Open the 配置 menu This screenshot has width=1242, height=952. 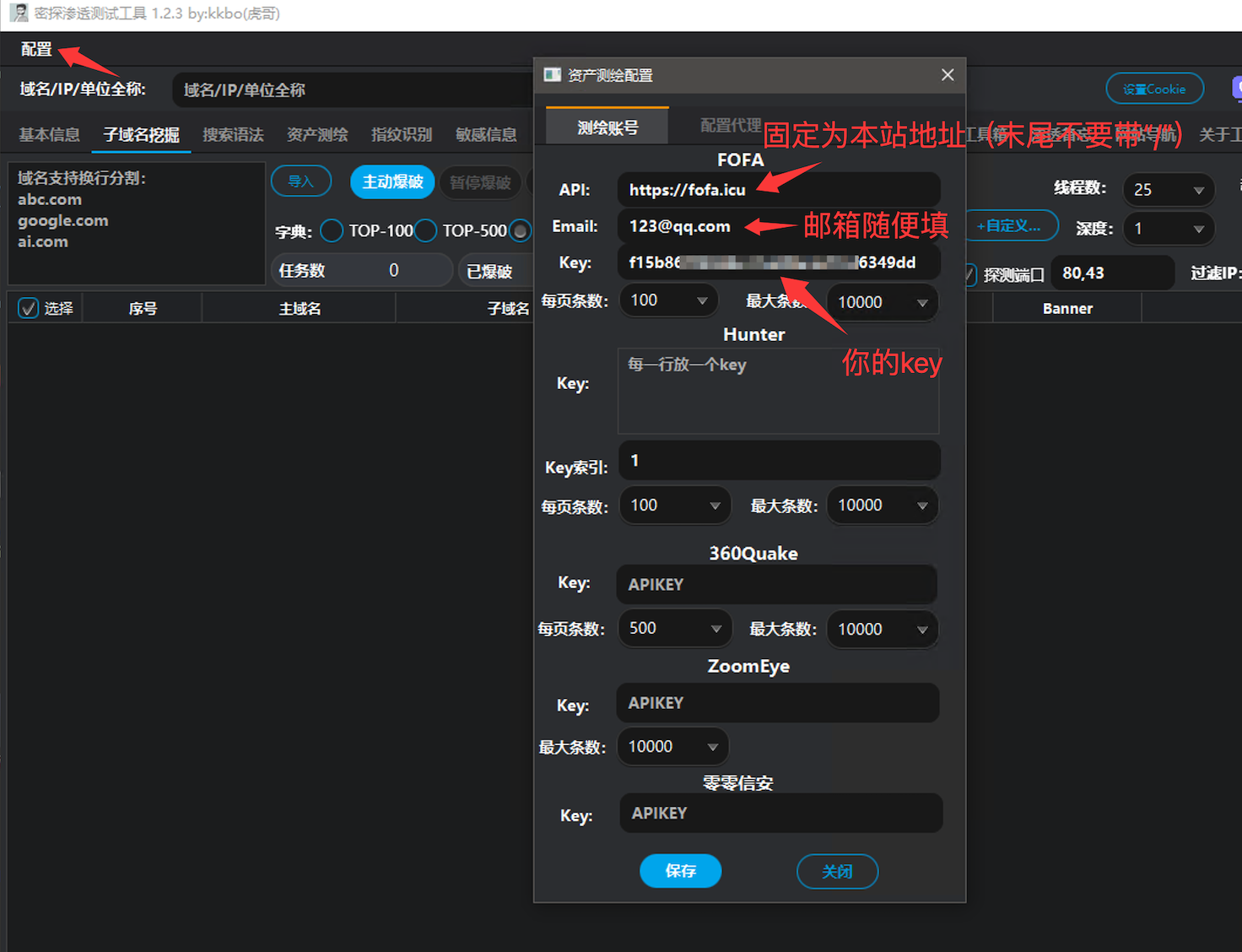click(36, 49)
